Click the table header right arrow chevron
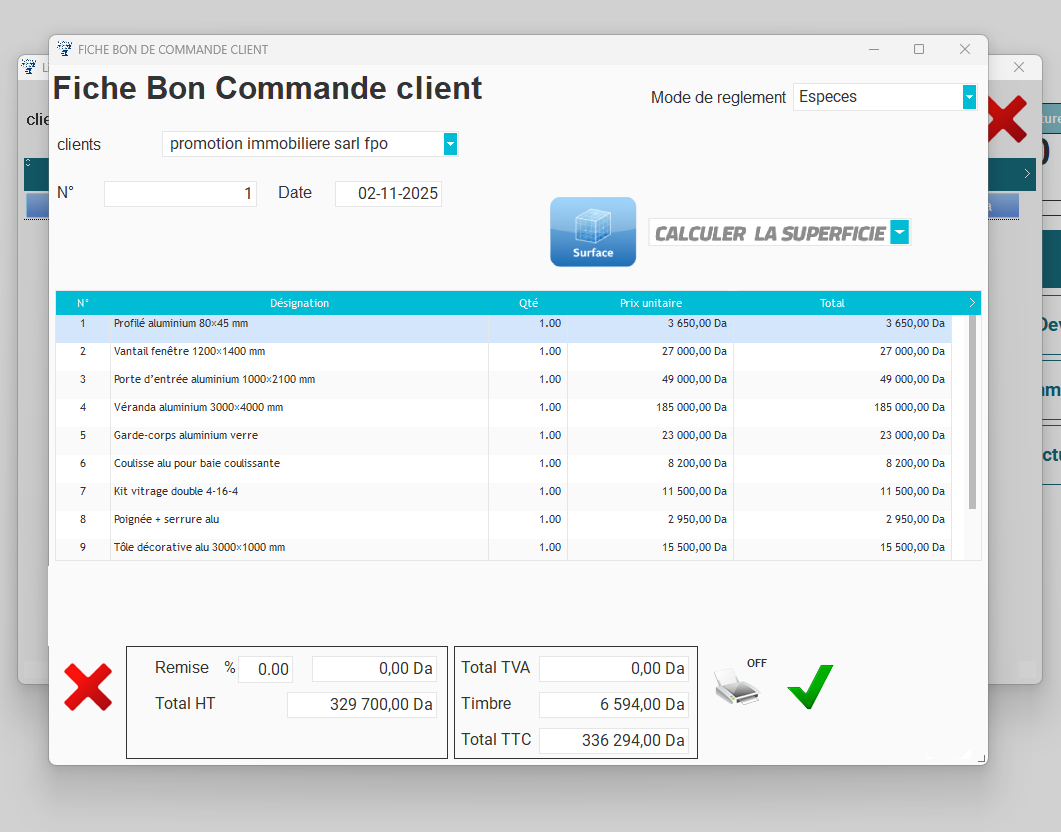The image size is (1061, 832). click(972, 303)
